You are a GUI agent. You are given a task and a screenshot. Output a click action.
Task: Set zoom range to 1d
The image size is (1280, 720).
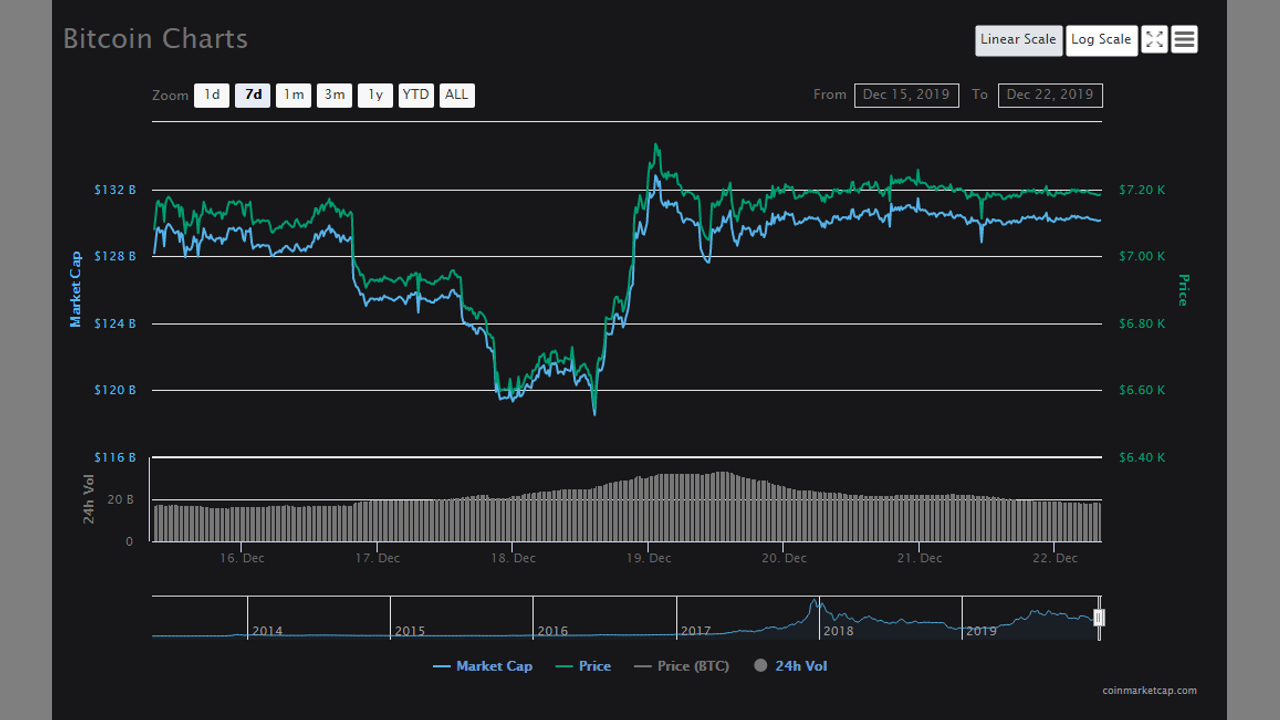[212, 95]
